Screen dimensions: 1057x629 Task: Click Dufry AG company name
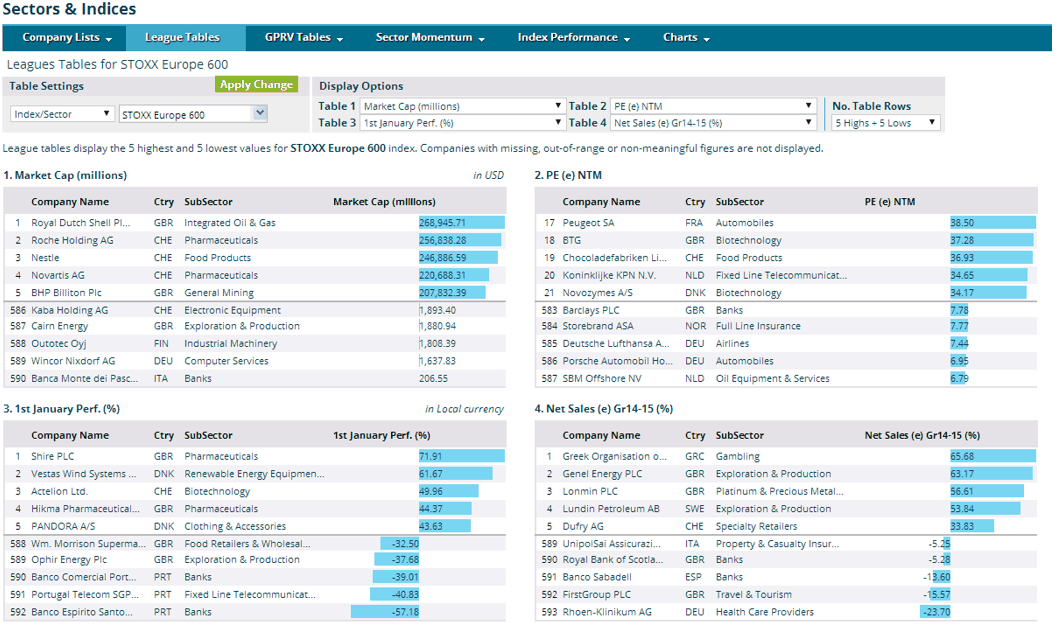(x=583, y=527)
